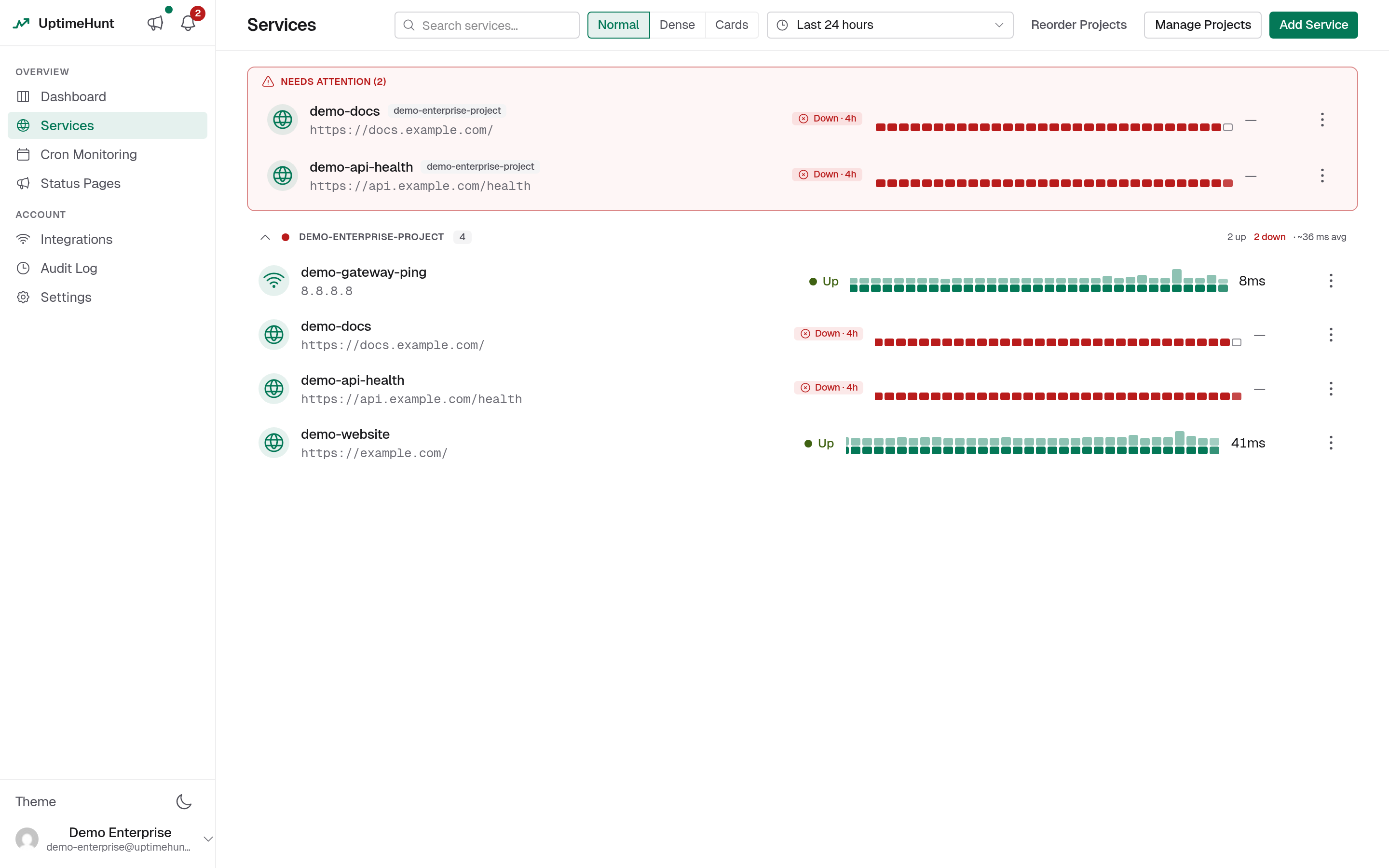Click 8ms latency of demo-gateway-ping

[x=1252, y=281]
